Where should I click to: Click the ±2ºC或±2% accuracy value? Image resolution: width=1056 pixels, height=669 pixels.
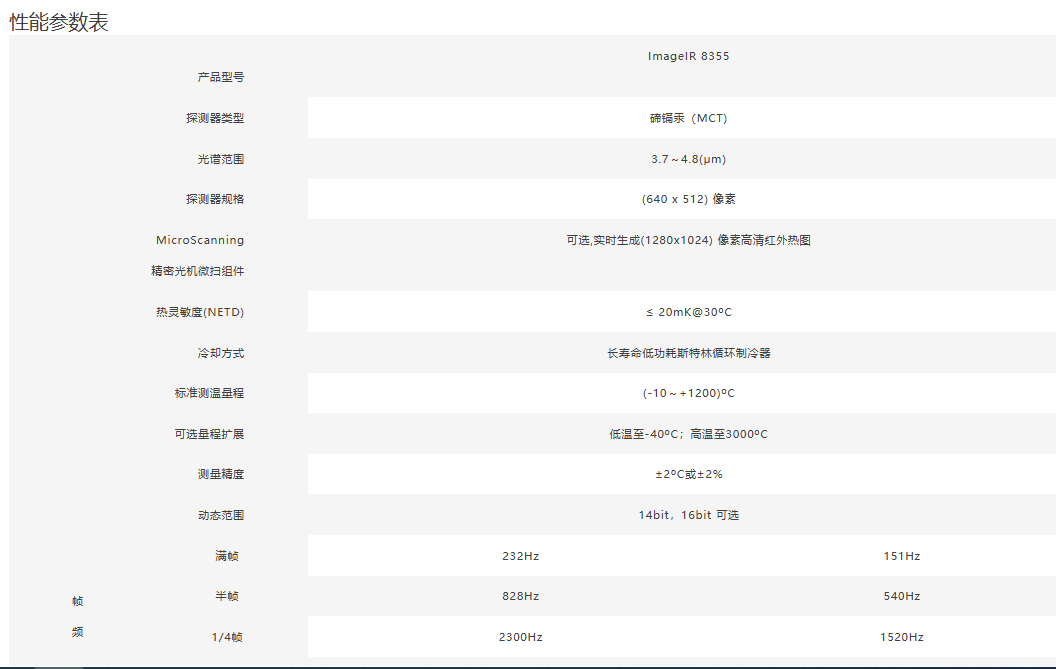[x=688, y=474]
